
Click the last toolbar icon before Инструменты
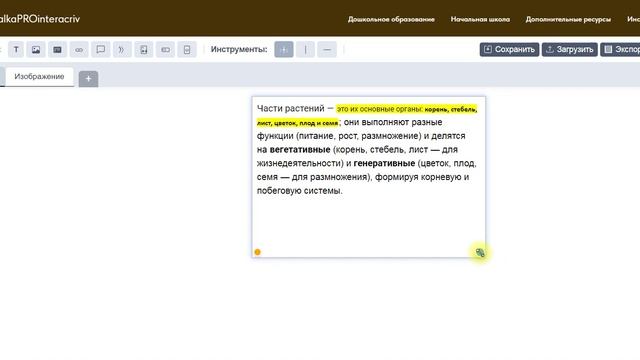tap(187, 49)
